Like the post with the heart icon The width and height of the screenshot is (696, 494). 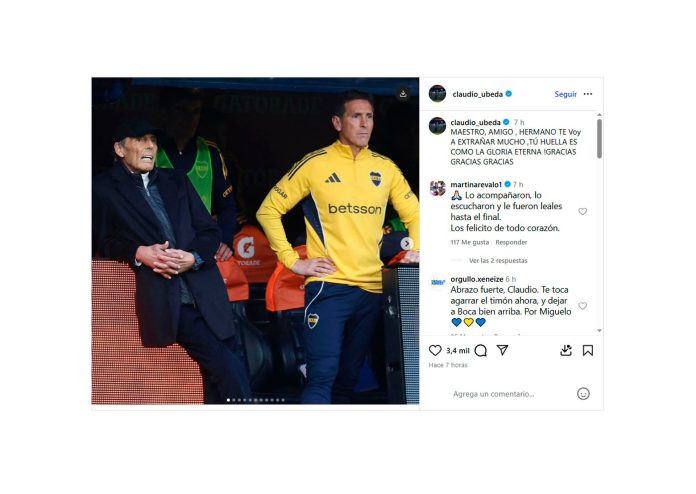435,350
